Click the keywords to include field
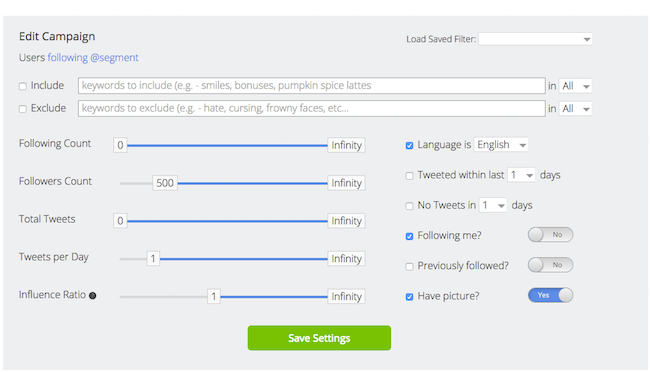This screenshot has height=372, width=652. point(311,86)
